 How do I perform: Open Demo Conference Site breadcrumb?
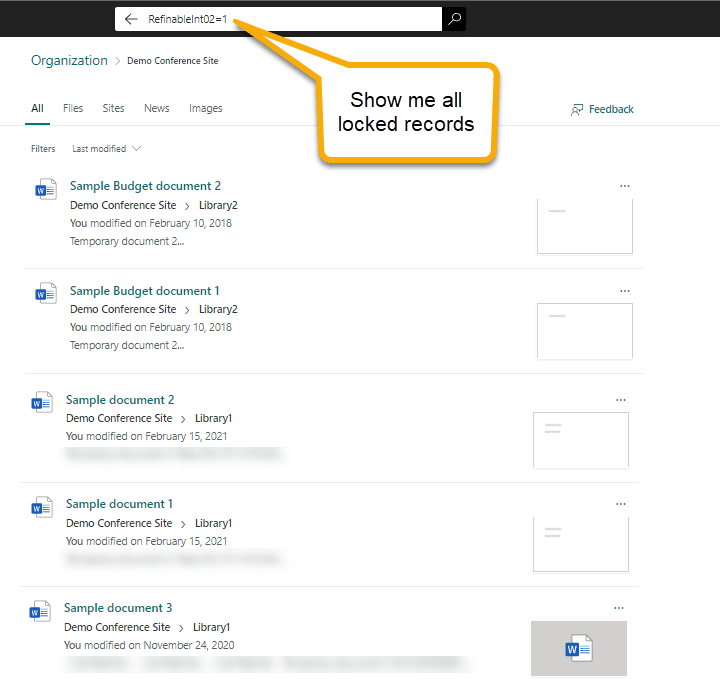coord(173,61)
